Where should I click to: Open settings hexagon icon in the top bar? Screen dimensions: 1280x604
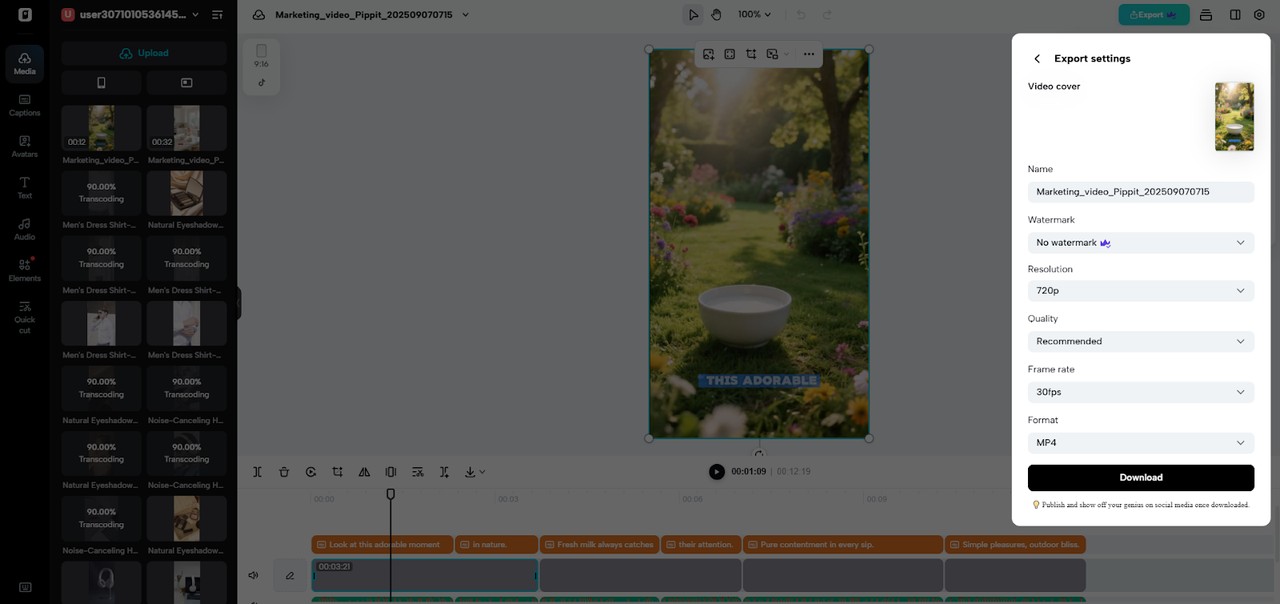pyautogui.click(x=1259, y=15)
